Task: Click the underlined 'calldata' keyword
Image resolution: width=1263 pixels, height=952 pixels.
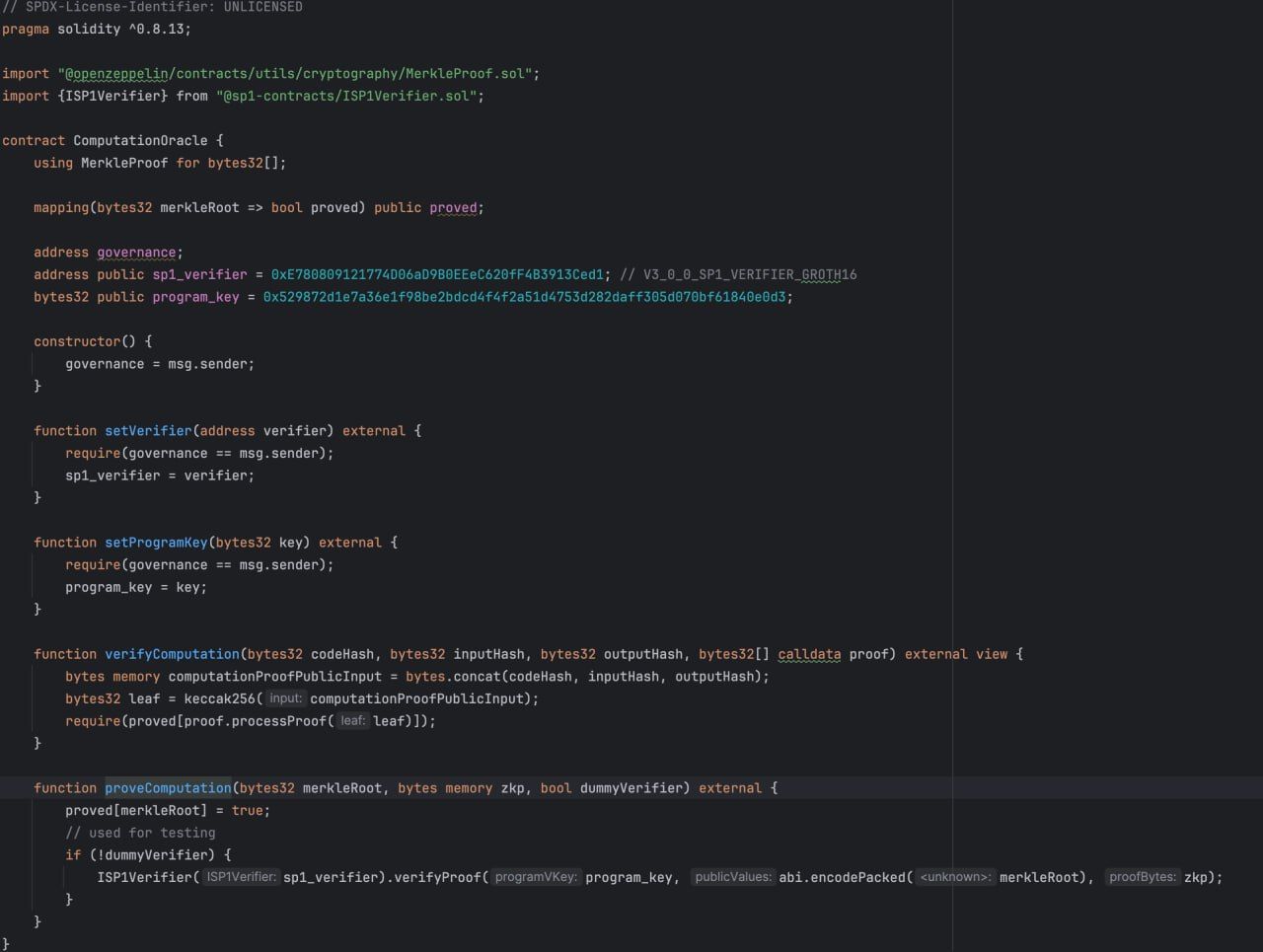Action: click(809, 654)
